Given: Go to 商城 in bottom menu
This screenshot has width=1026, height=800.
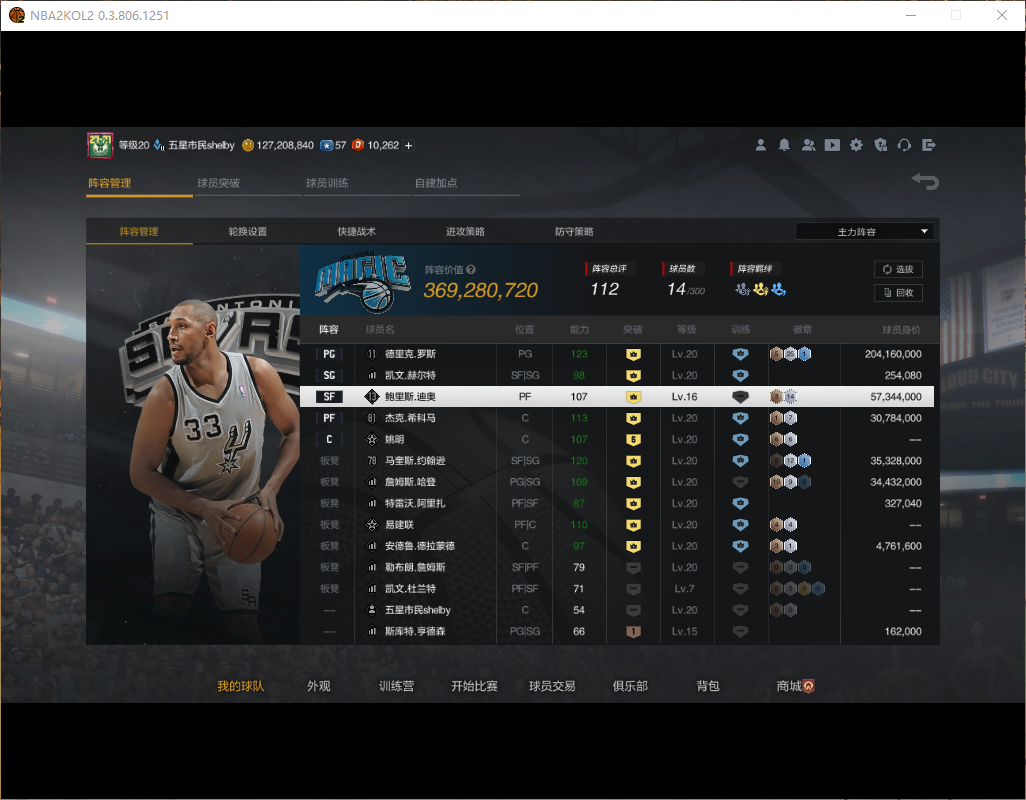Looking at the screenshot, I should [x=795, y=686].
